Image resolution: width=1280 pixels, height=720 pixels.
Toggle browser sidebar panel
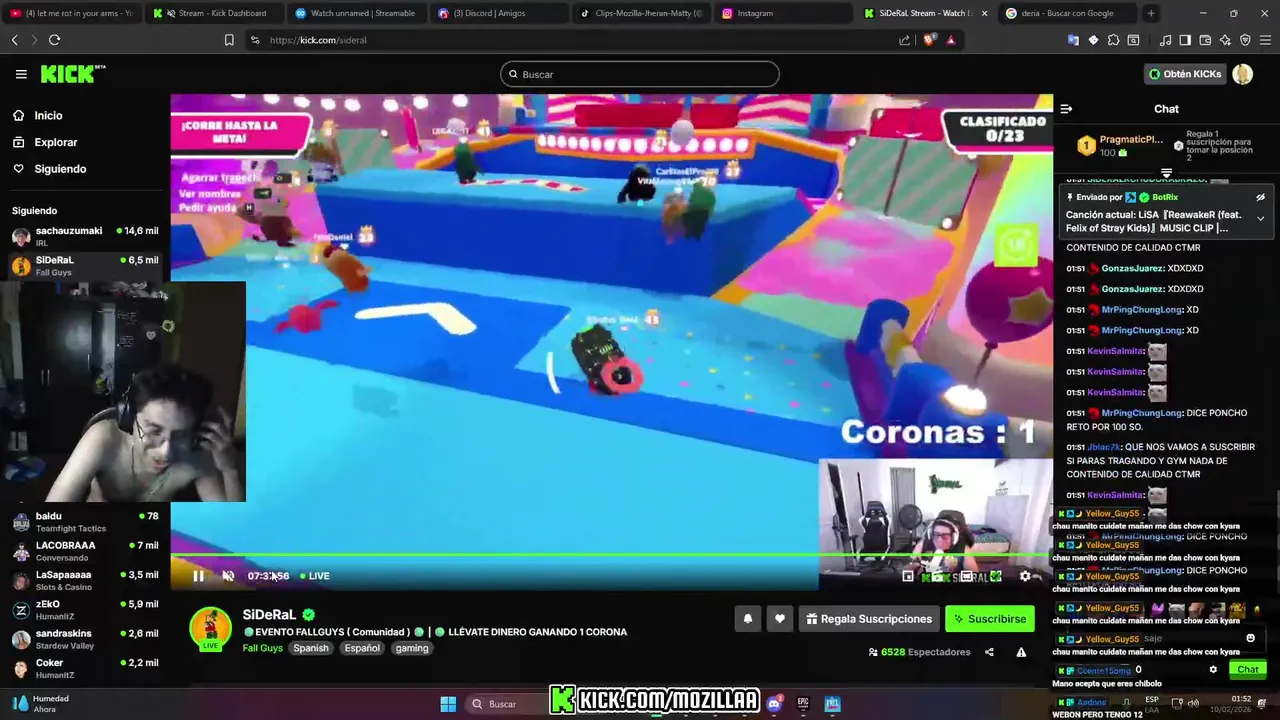pos(1185,40)
